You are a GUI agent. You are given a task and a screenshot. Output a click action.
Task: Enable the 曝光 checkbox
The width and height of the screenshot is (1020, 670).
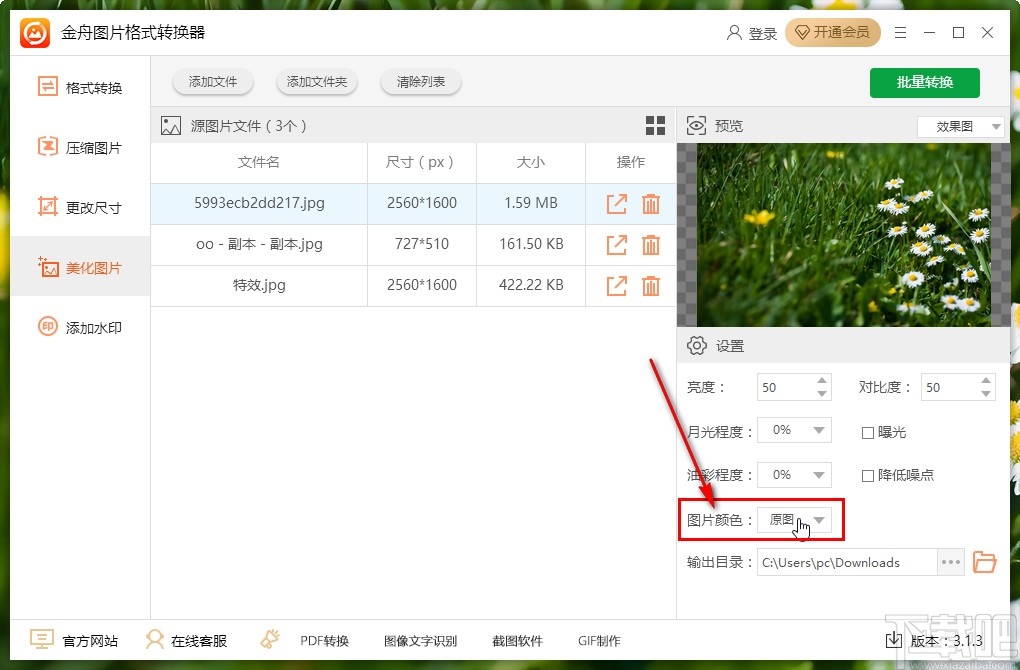pyautogui.click(x=867, y=433)
